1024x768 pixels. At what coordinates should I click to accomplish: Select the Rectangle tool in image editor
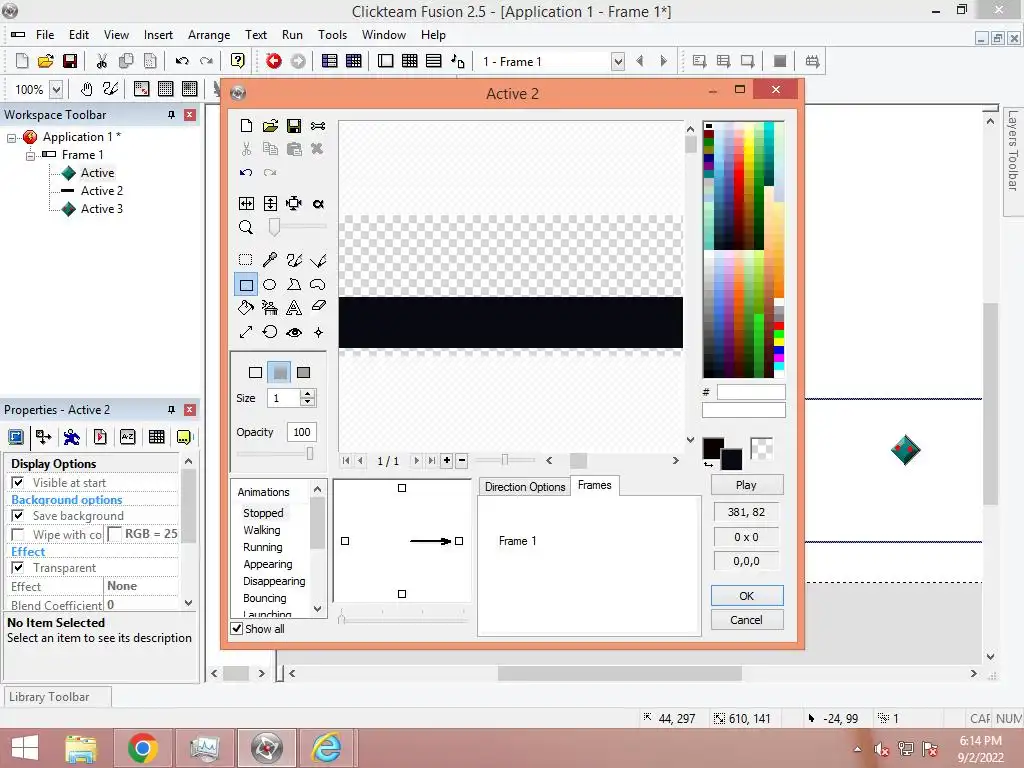click(x=246, y=285)
